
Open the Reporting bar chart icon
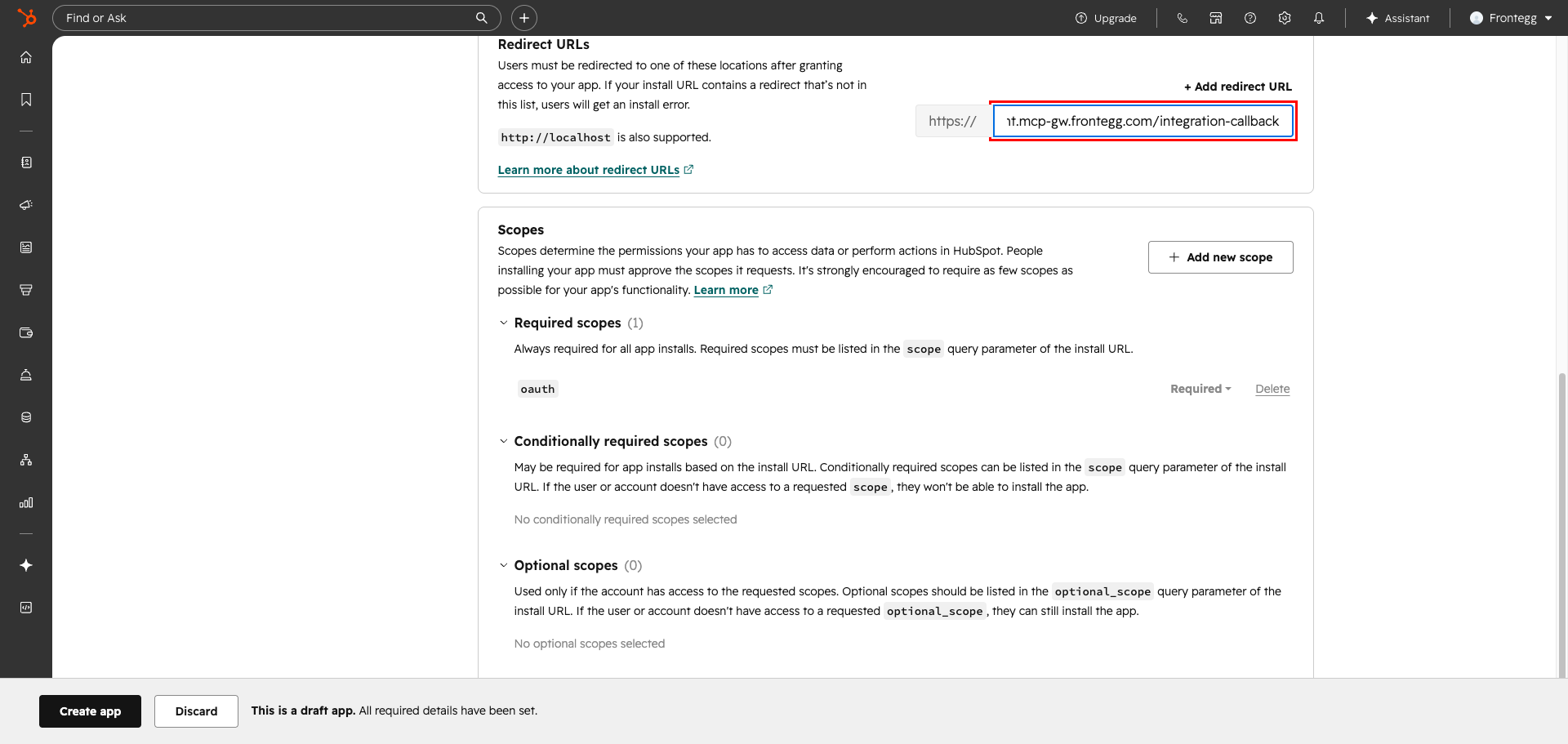[26, 502]
